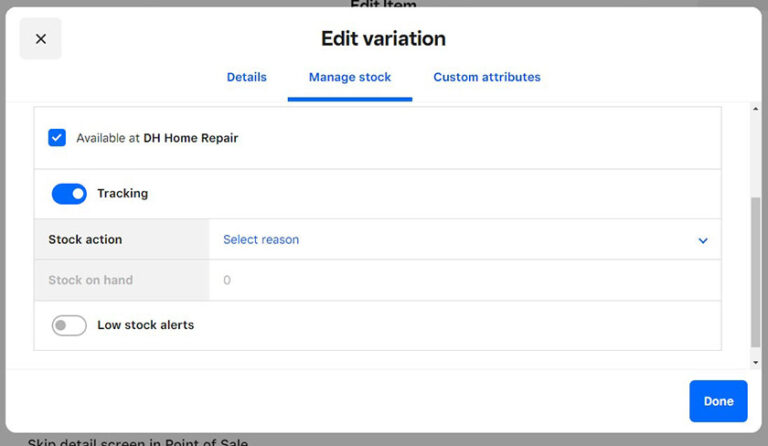Image resolution: width=768 pixels, height=446 pixels.
Task: Enable the Low stock alerts toggle
Action: point(69,325)
